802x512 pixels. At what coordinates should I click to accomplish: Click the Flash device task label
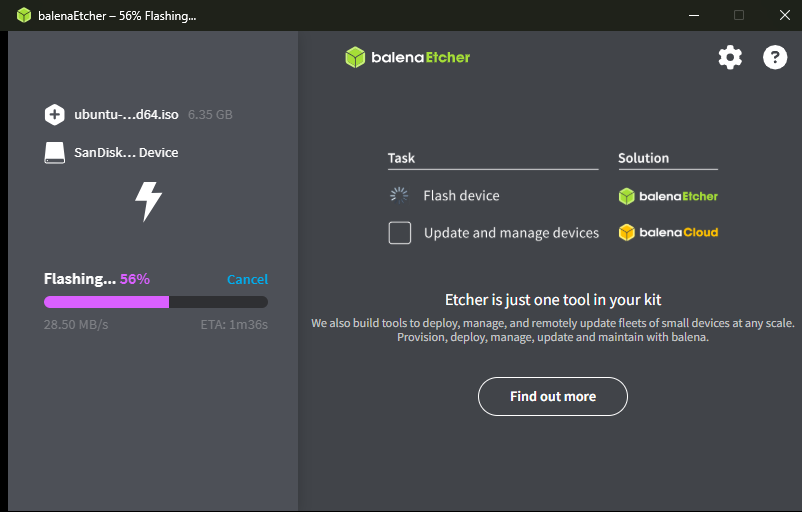coord(461,196)
